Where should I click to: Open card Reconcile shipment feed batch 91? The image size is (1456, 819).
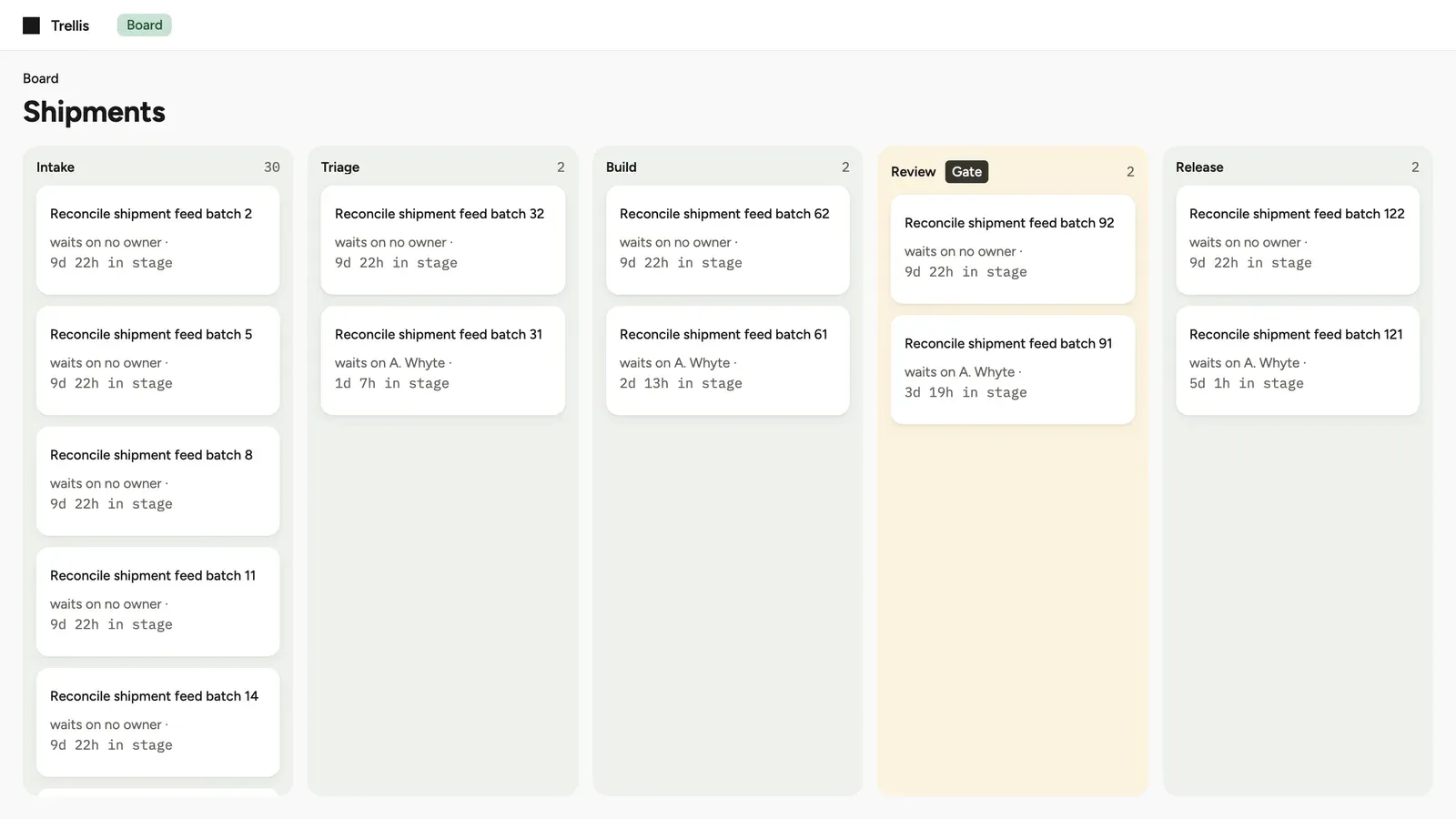(1013, 370)
